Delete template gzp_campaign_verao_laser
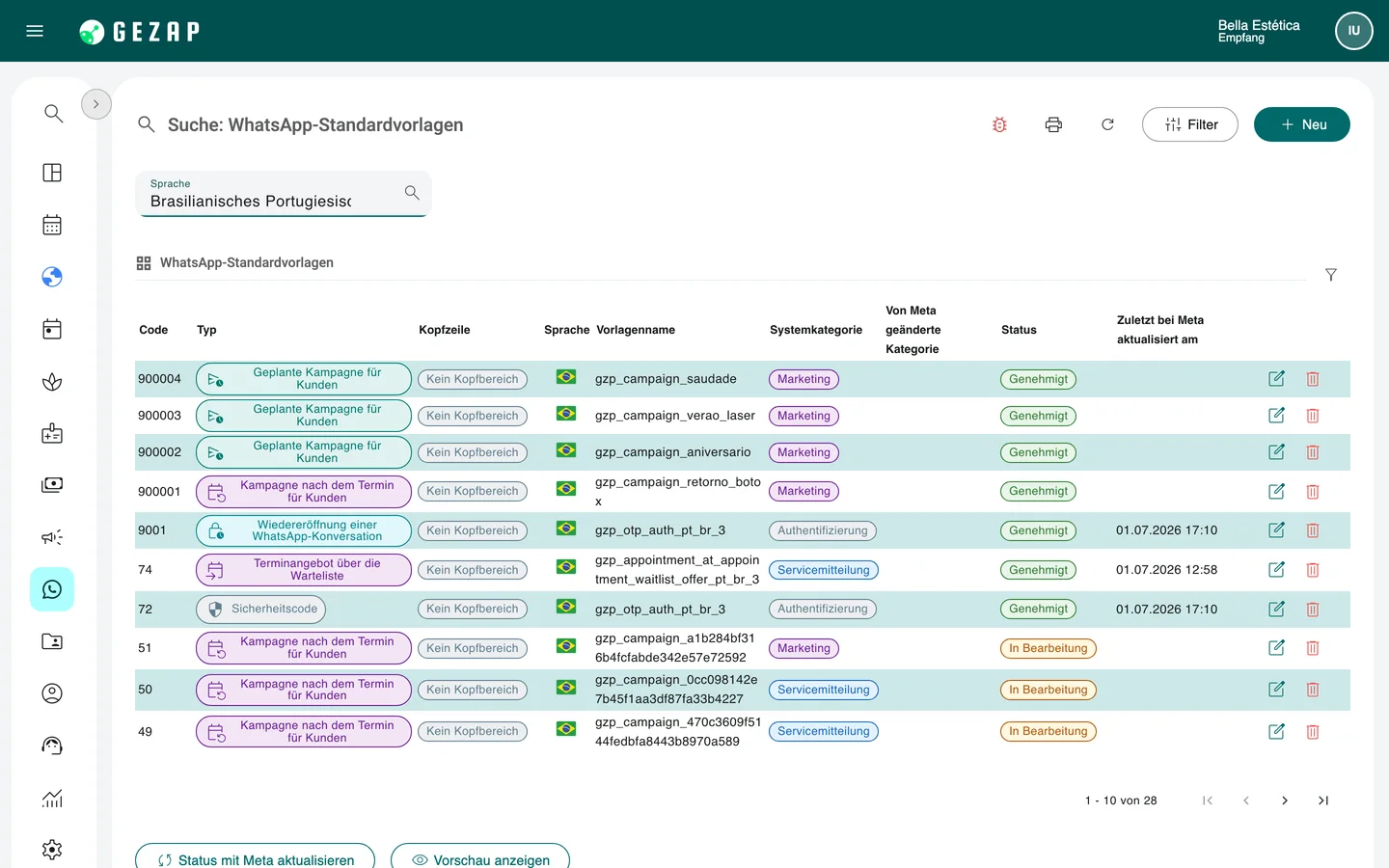Image resolution: width=1389 pixels, height=868 pixels. 1313,416
